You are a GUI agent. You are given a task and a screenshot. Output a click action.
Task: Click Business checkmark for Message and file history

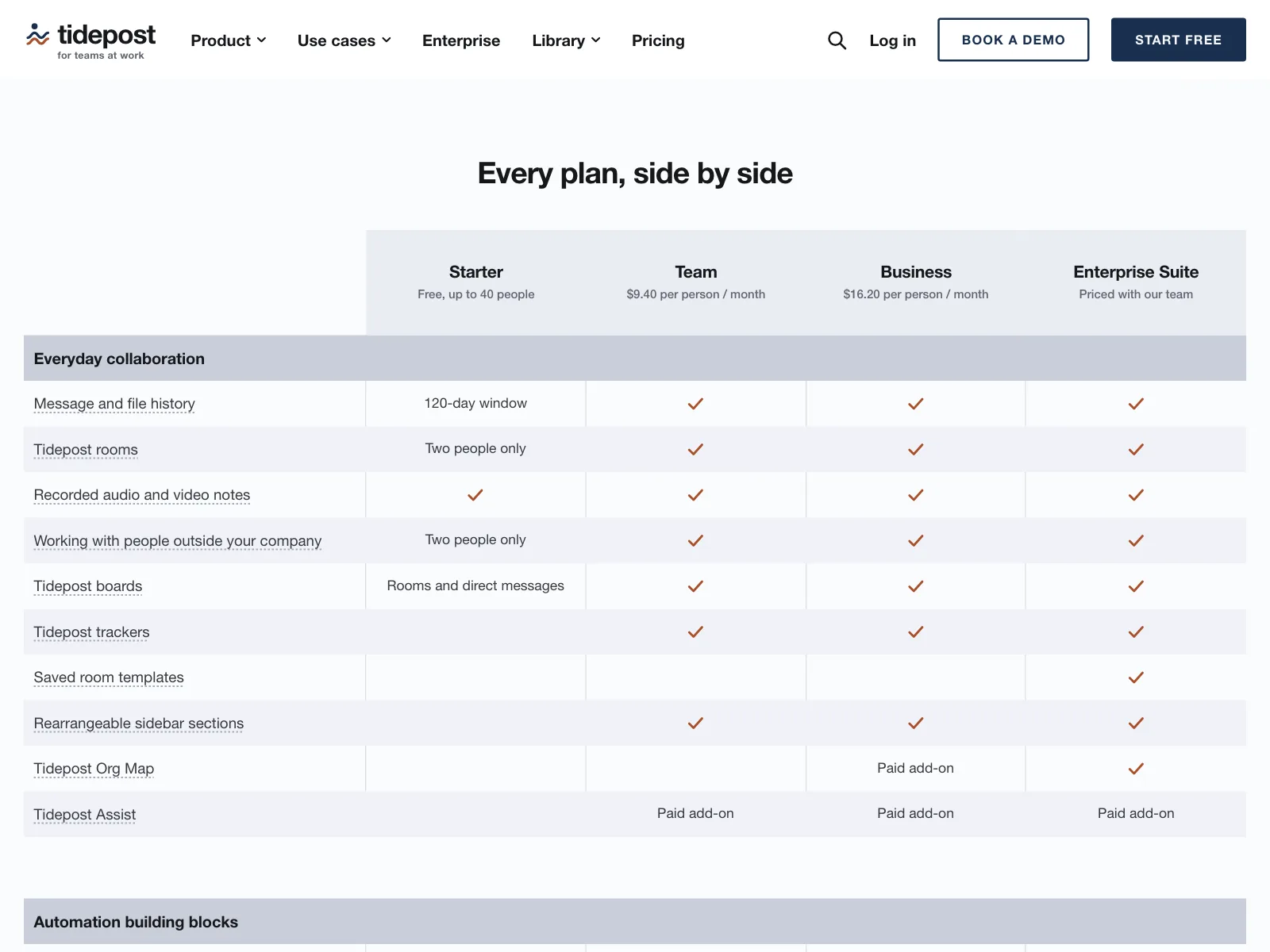(916, 404)
